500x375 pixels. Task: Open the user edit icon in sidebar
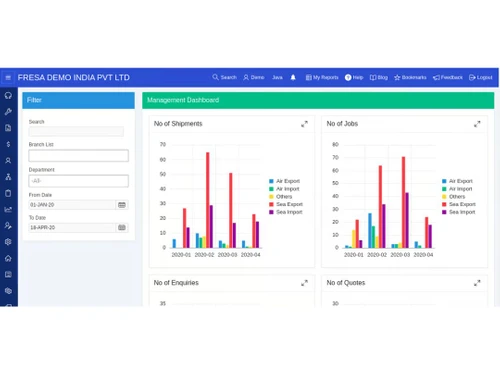point(8,226)
